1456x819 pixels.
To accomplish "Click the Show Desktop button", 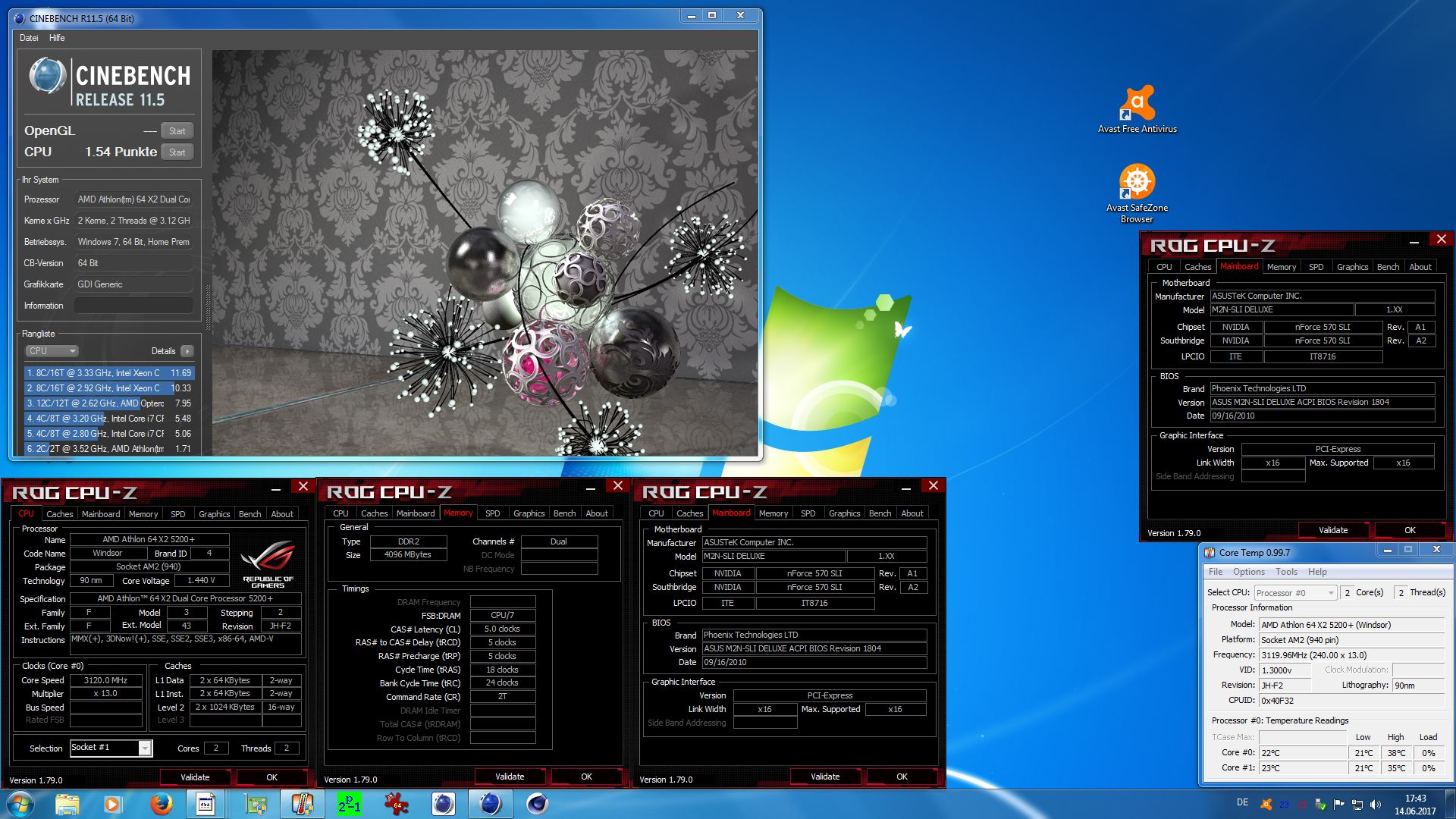I will [1450, 804].
